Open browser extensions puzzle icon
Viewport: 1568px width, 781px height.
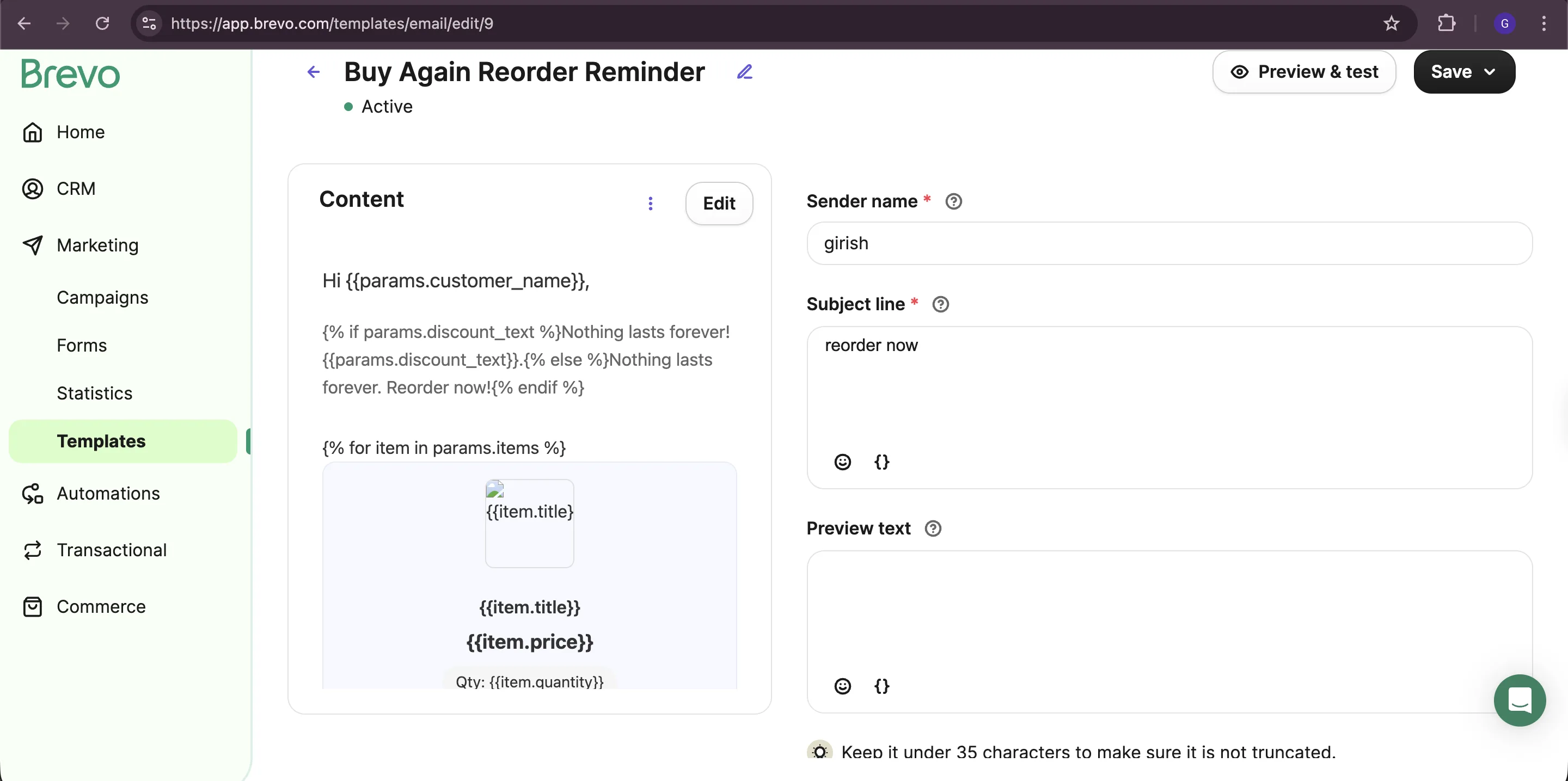1446,23
